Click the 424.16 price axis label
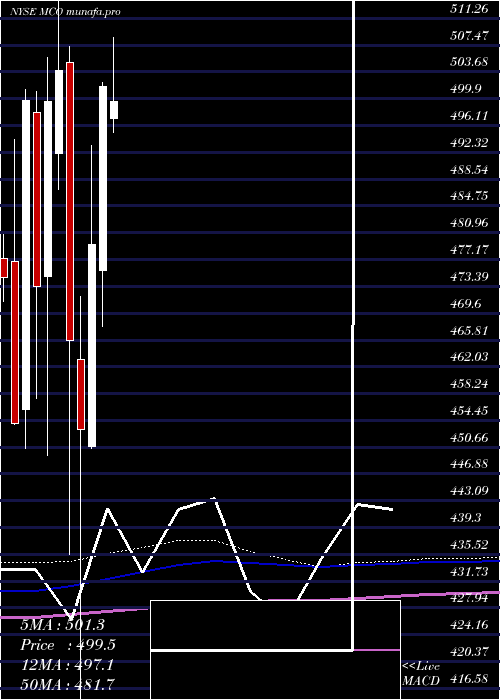 469,624
